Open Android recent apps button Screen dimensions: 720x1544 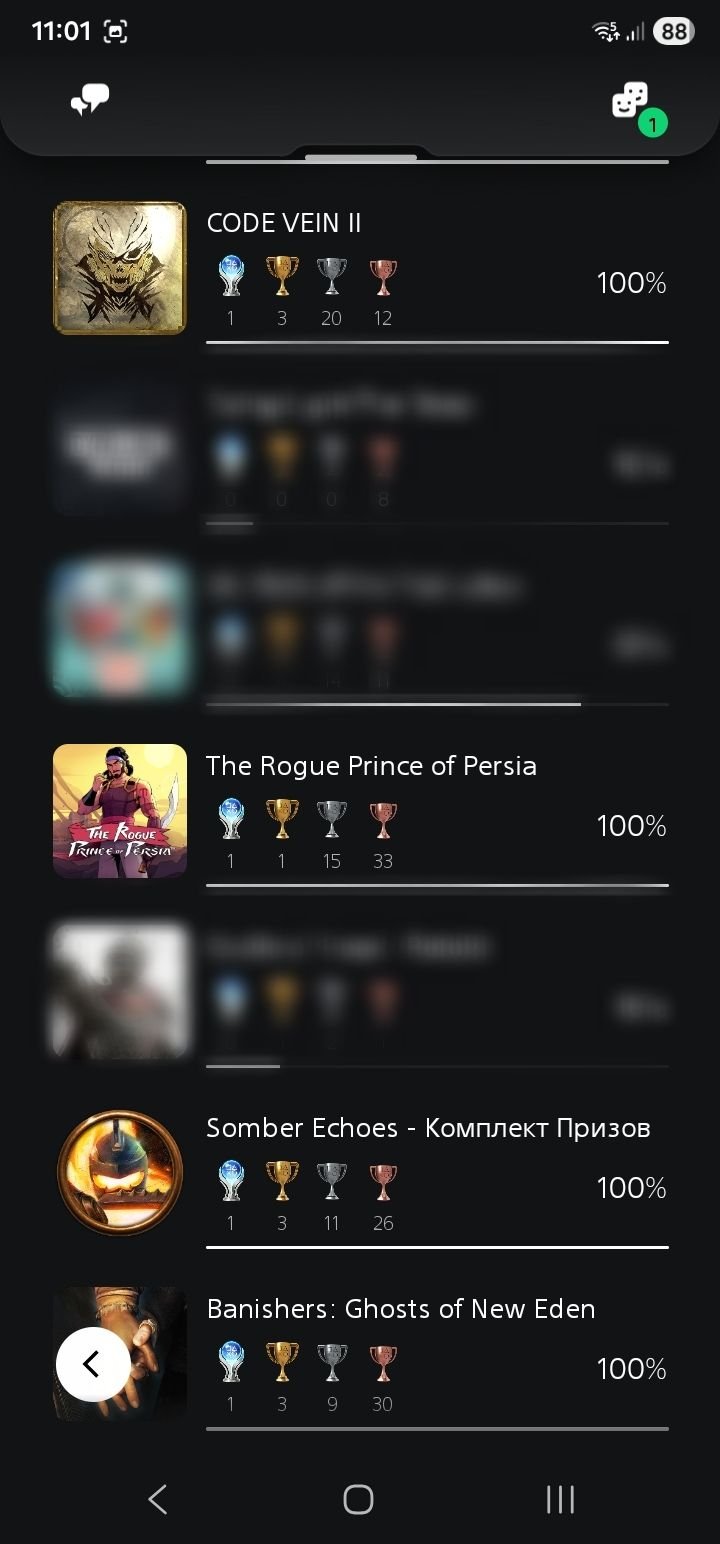click(560, 1499)
